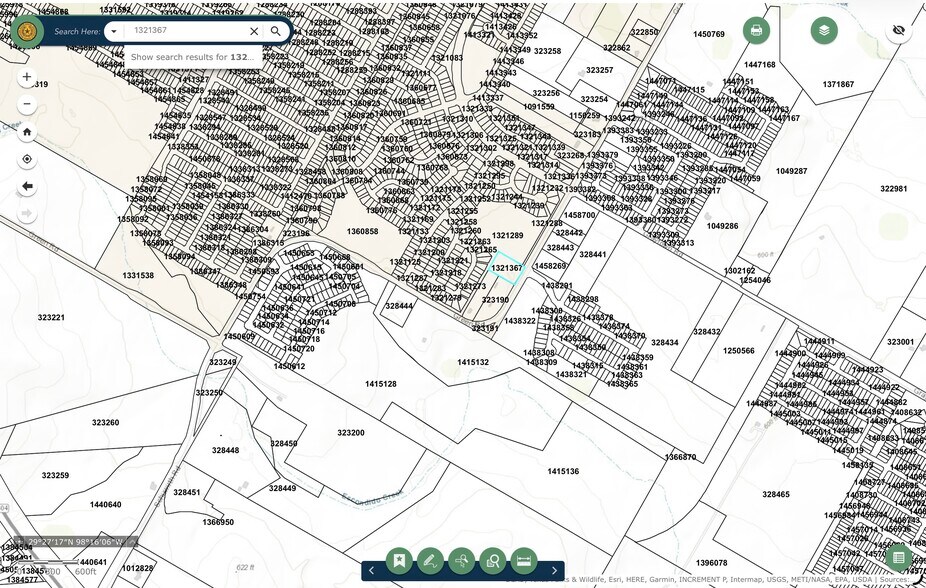Screen dimensions: 926x588
Task: Run search with magnifier button
Action: [x=276, y=31]
